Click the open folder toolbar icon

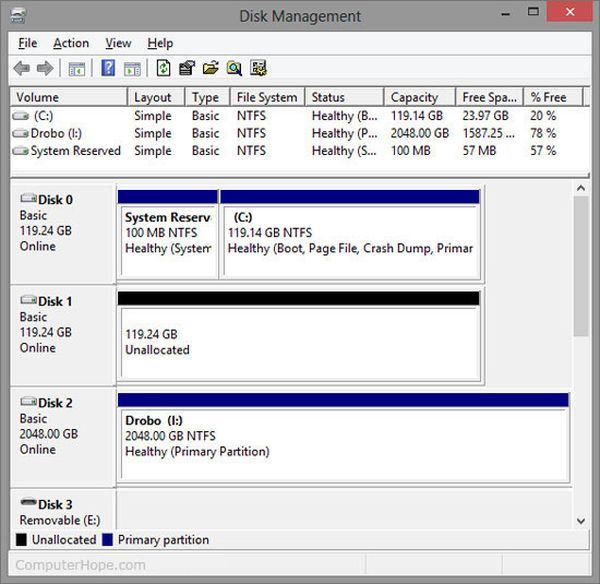210,68
